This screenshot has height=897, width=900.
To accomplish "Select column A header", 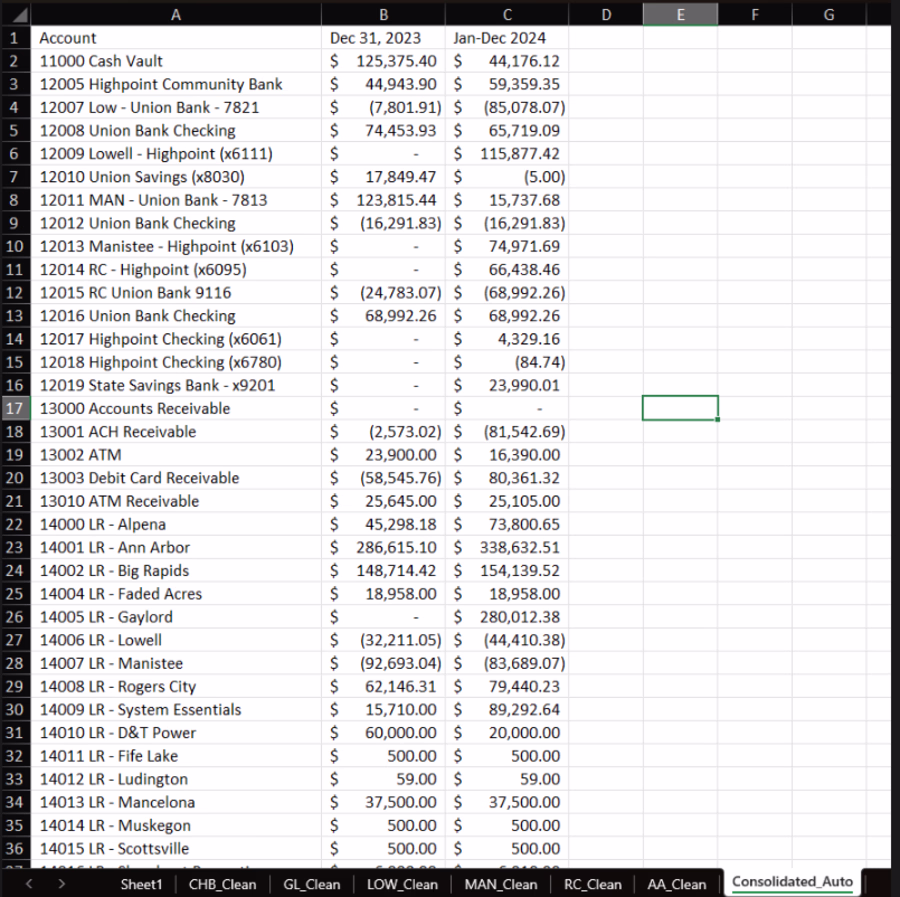I will click(176, 15).
